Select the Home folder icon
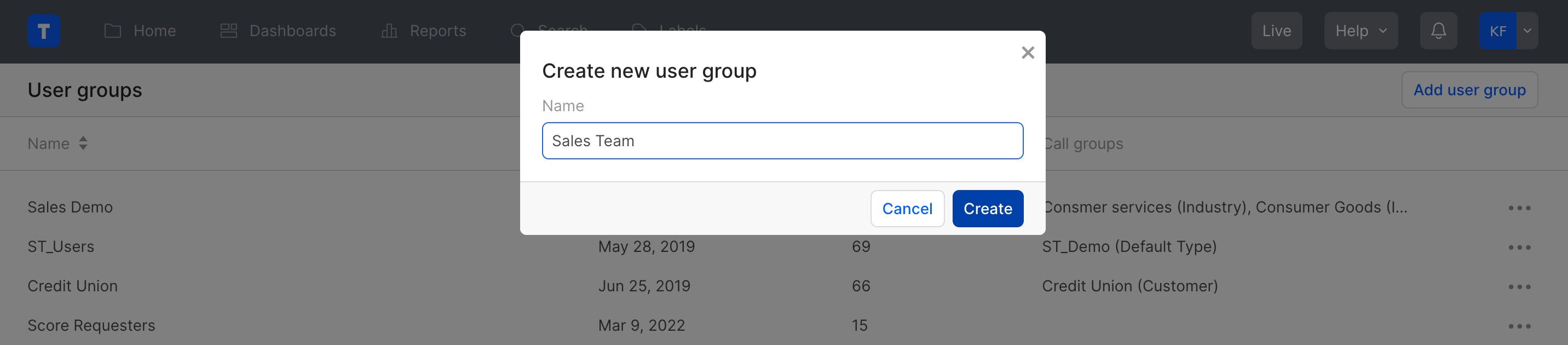Screen dimensions: 1568x345 [112, 31]
